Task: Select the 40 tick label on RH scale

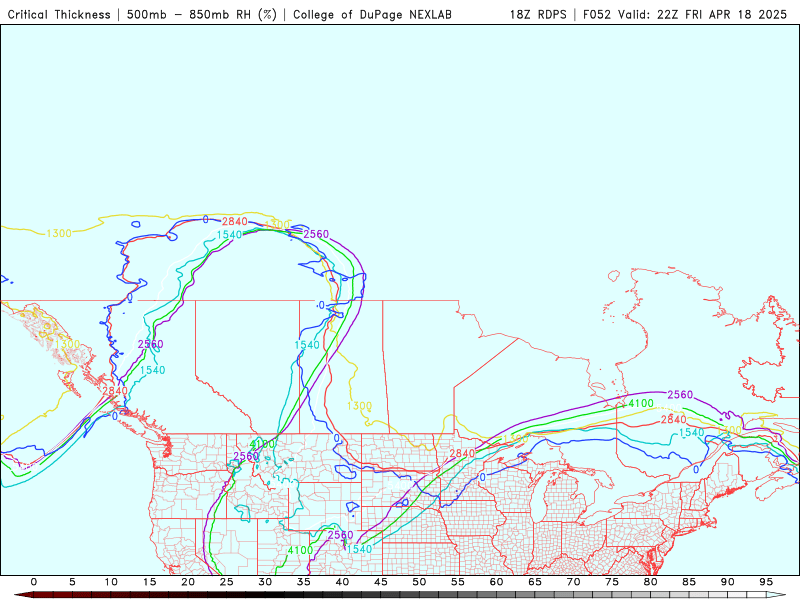Action: click(x=342, y=582)
